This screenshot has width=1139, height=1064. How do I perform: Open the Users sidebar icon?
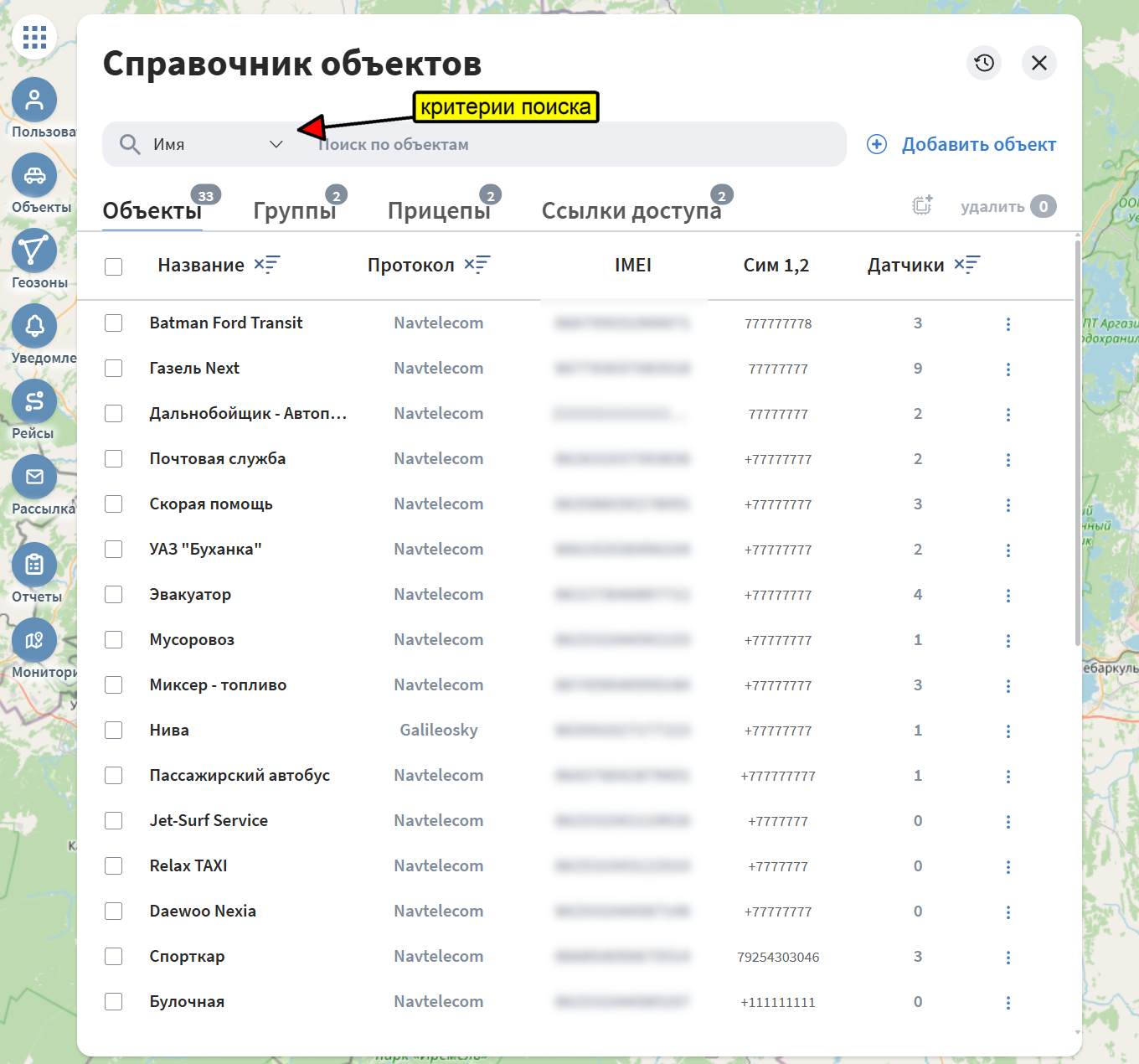click(x=34, y=101)
